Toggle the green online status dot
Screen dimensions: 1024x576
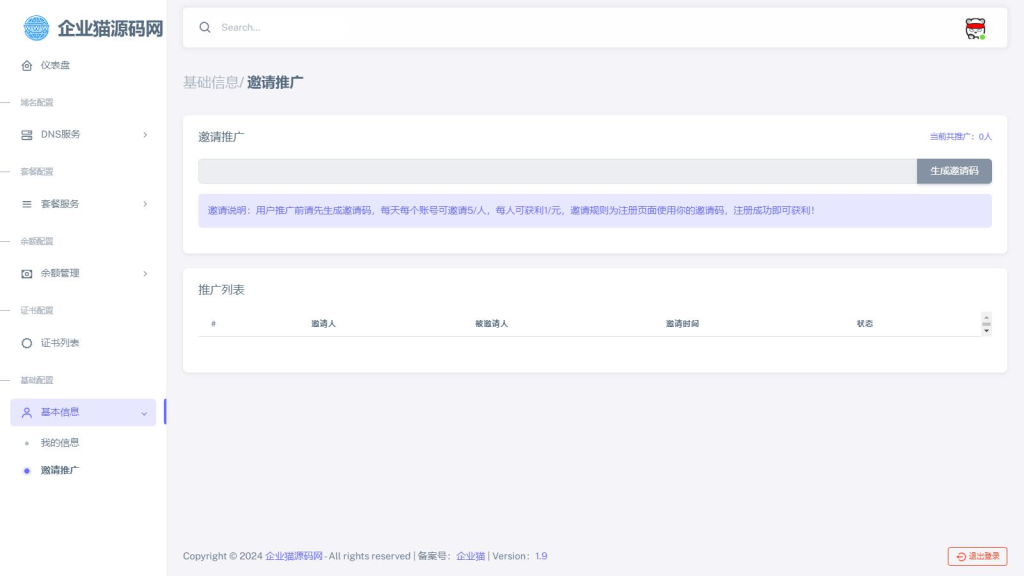click(983, 36)
